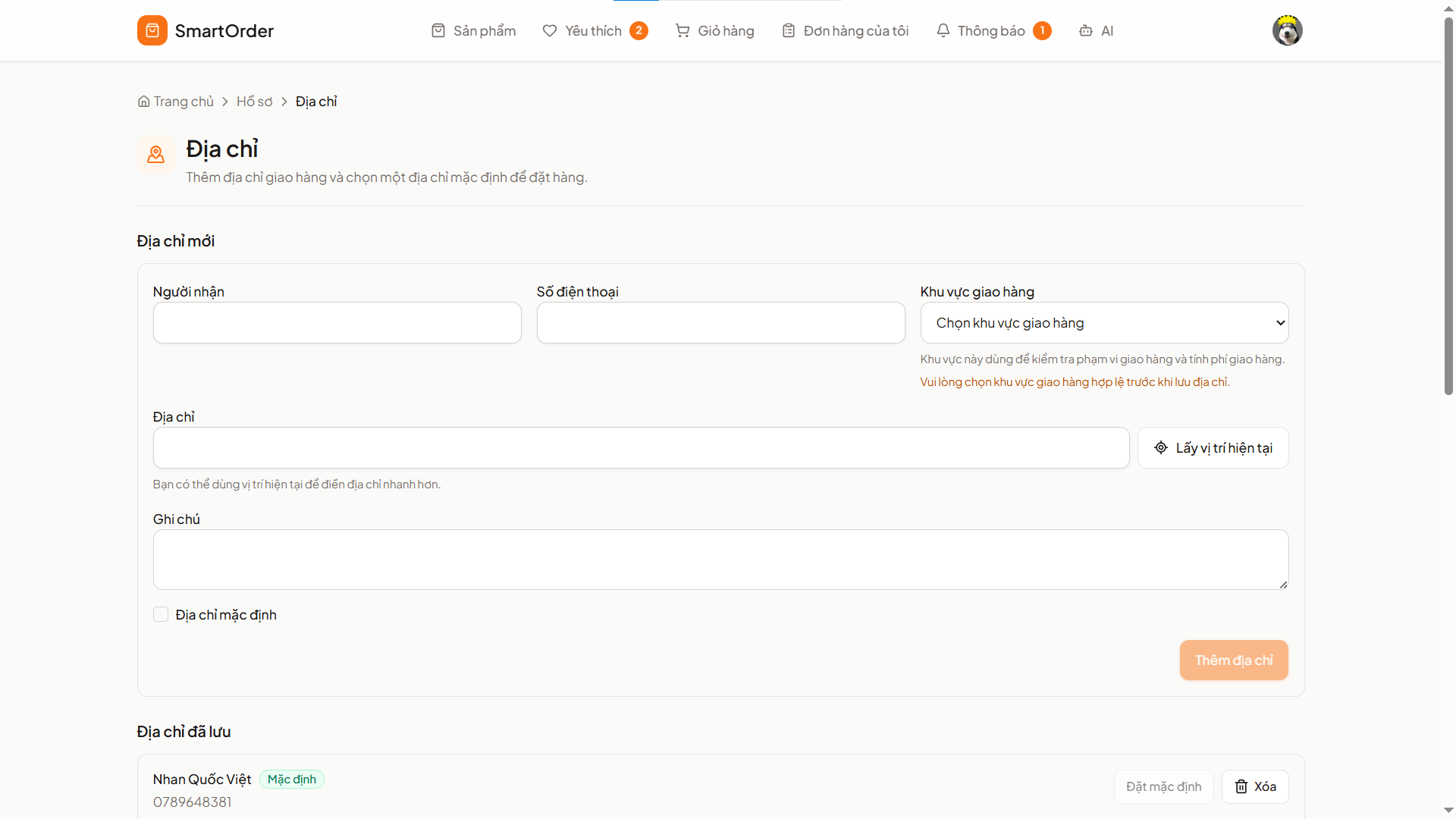
Task: Click the Yêu thích heart icon
Action: [550, 30]
